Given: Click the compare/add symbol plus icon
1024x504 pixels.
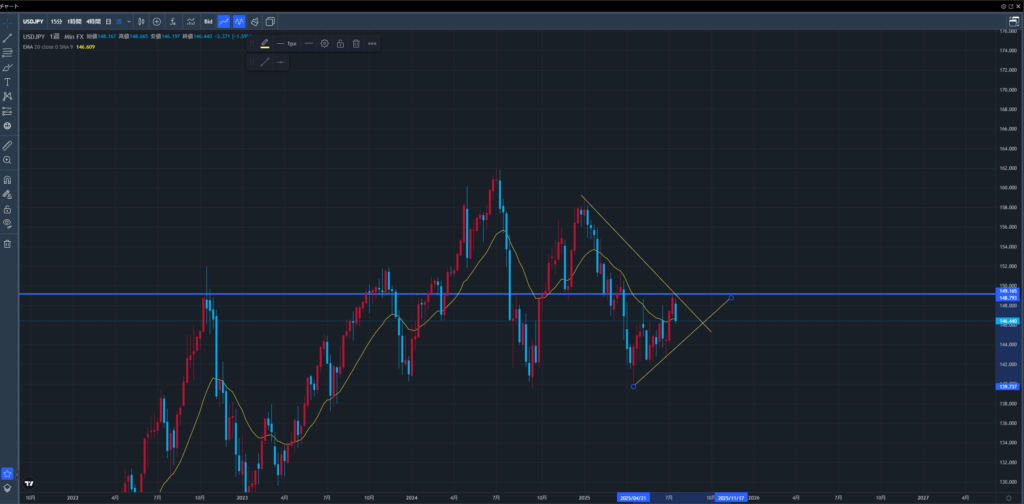Looking at the screenshot, I should [x=157, y=22].
